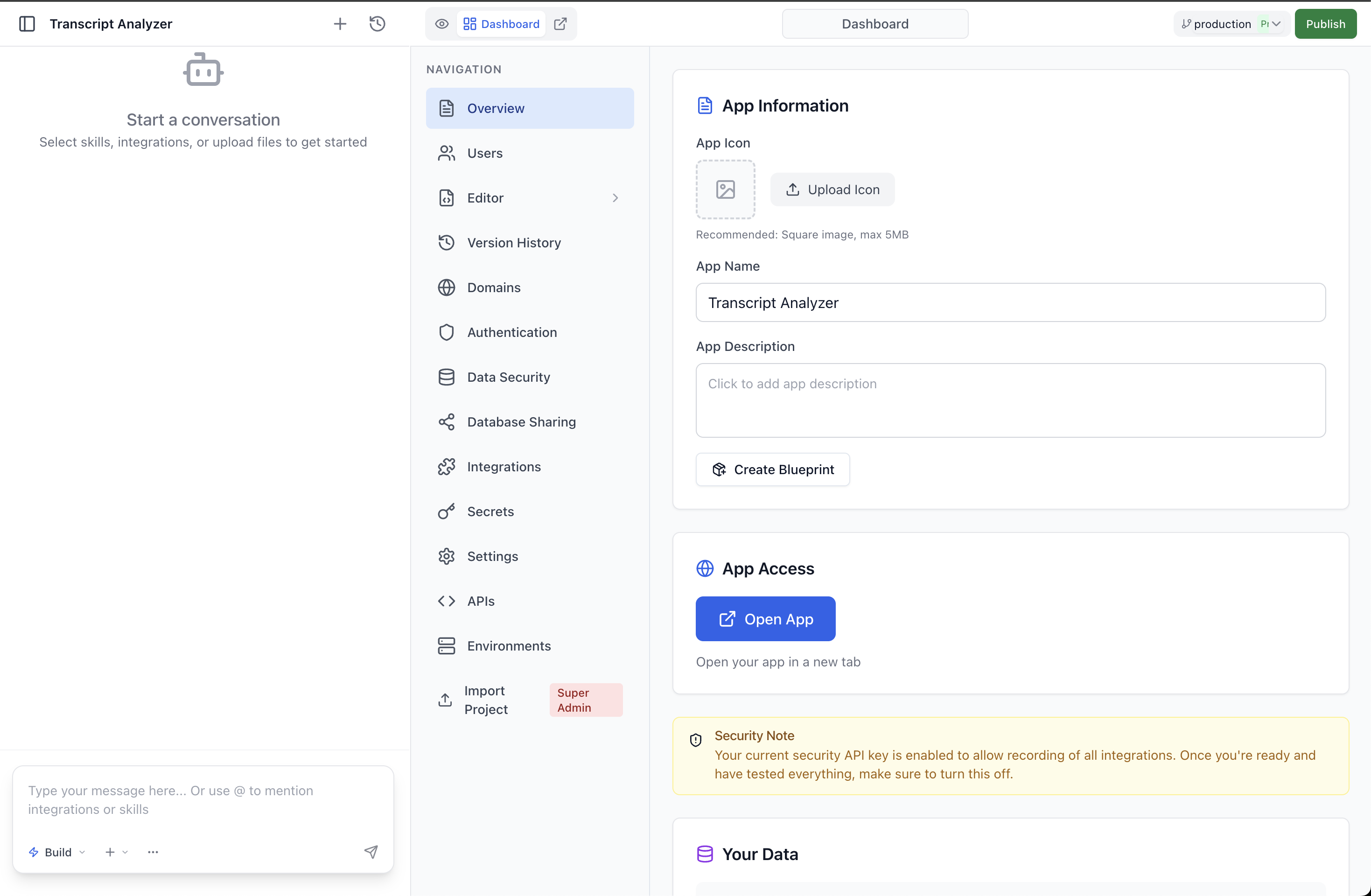
Task: Click the plus icon for new chat
Action: [340, 24]
